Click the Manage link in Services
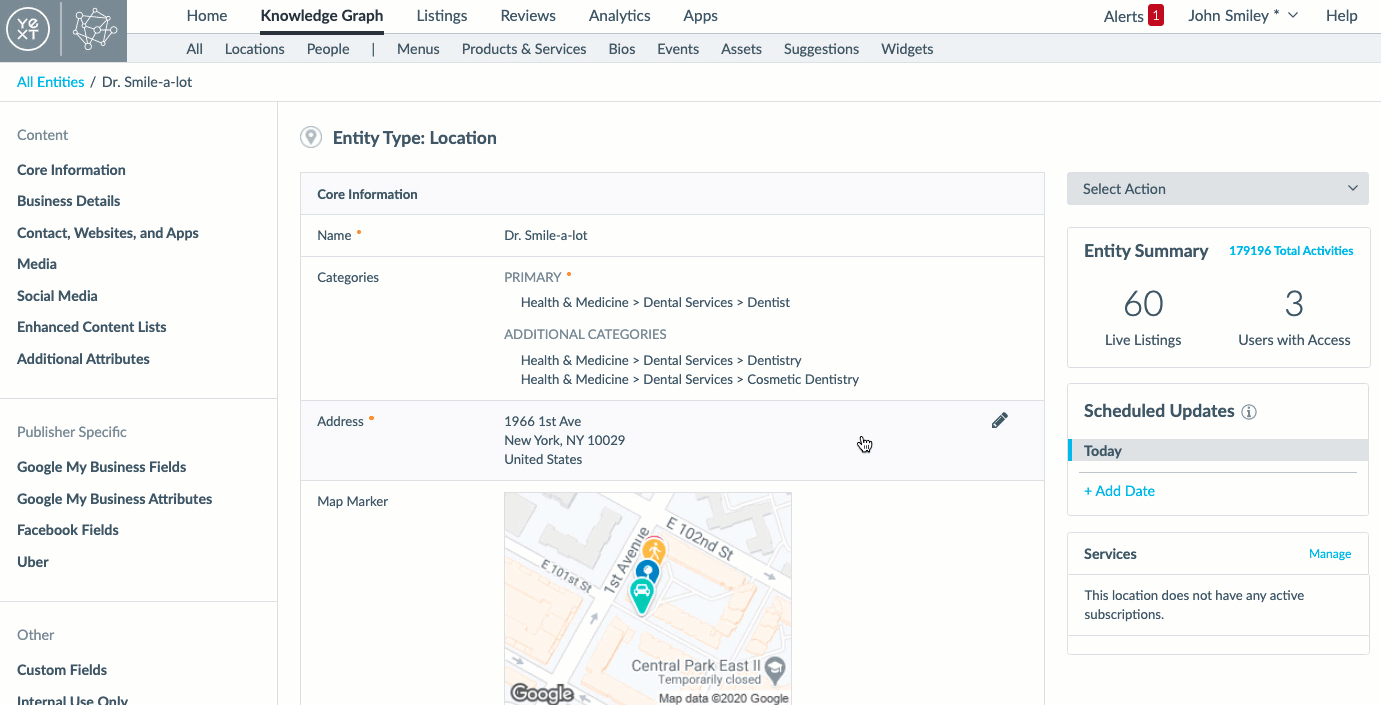 pos(1329,554)
